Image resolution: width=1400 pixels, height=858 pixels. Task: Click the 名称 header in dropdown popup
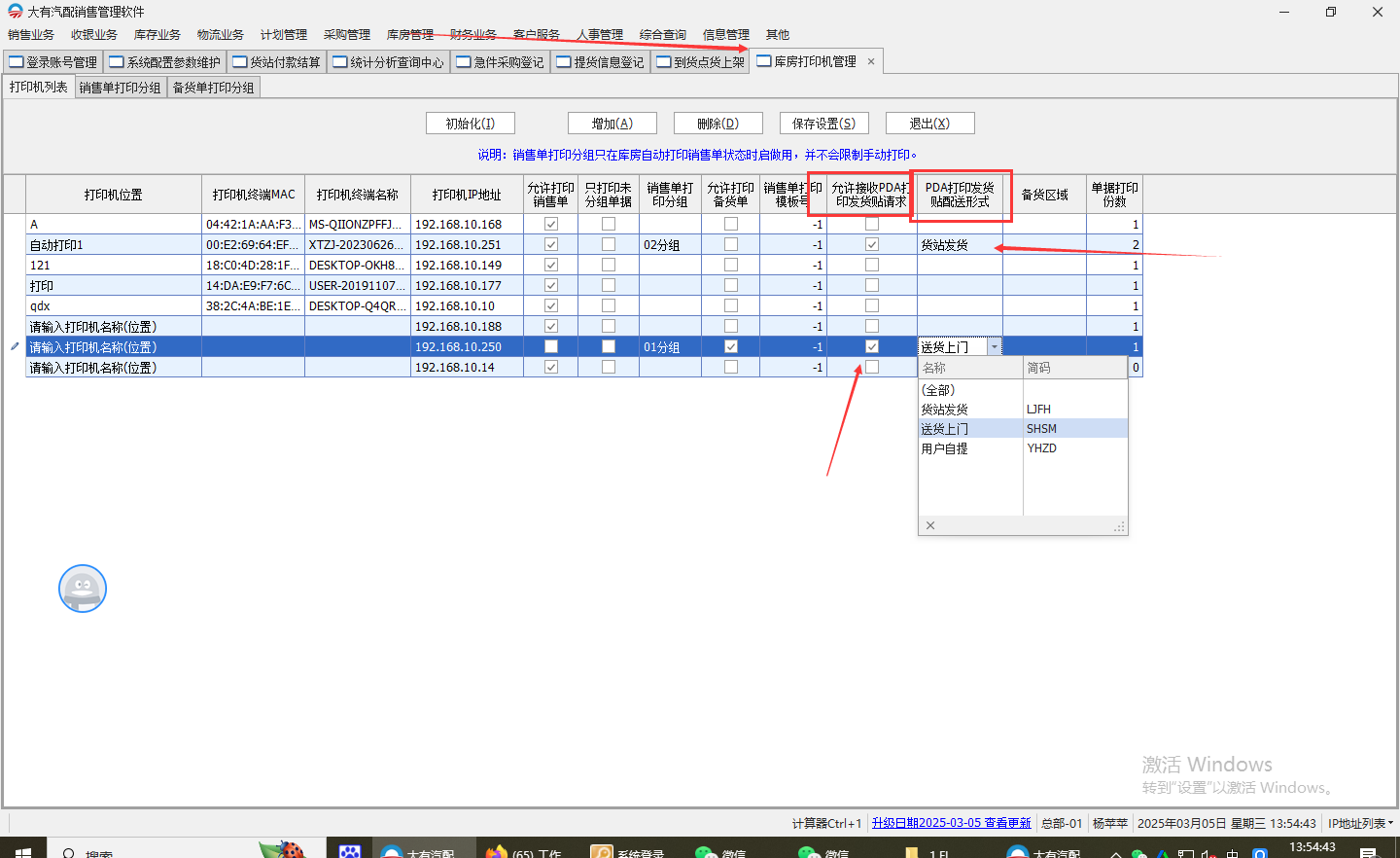pos(971,368)
